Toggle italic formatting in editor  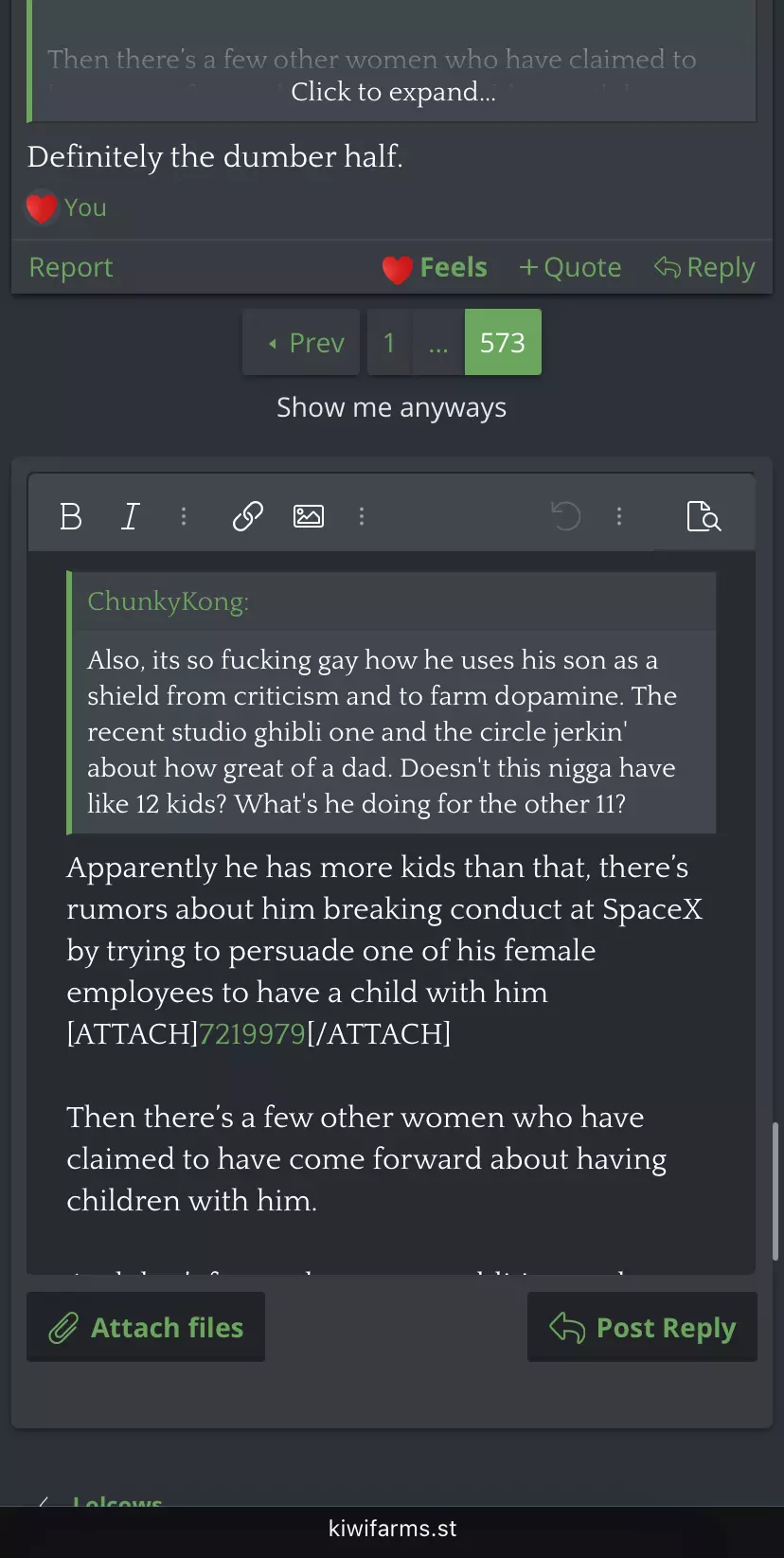[x=131, y=516]
